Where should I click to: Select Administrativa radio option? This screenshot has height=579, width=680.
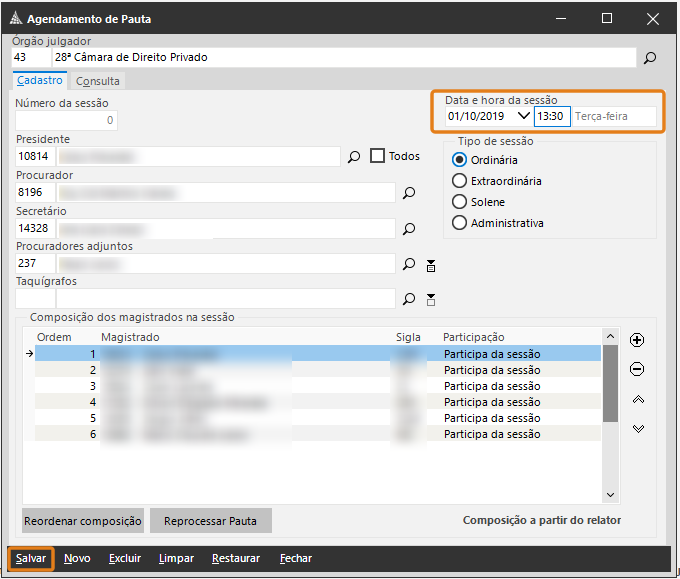tap(460, 223)
